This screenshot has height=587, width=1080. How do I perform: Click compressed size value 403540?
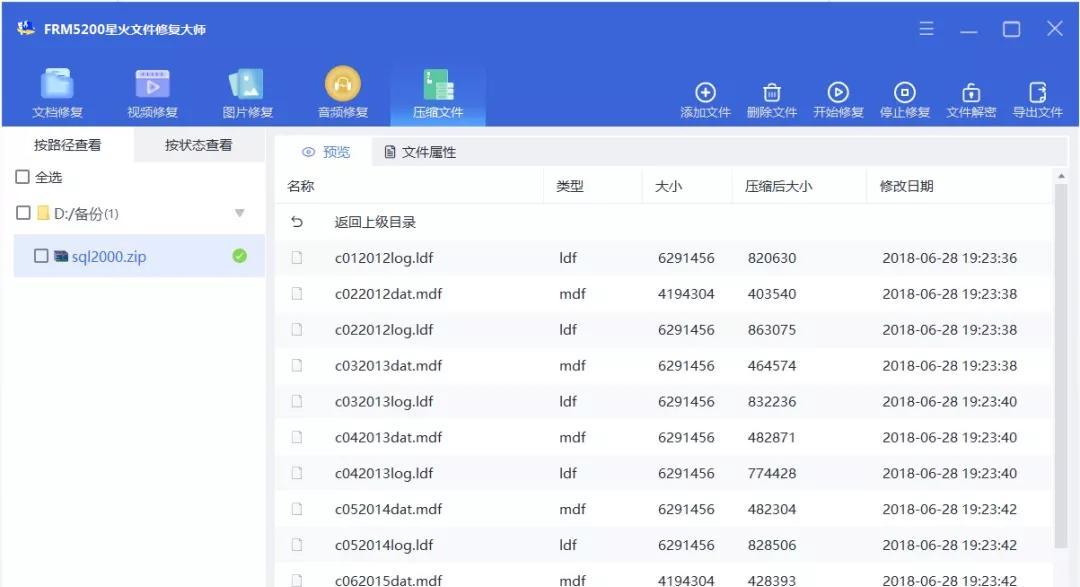[x=771, y=294]
